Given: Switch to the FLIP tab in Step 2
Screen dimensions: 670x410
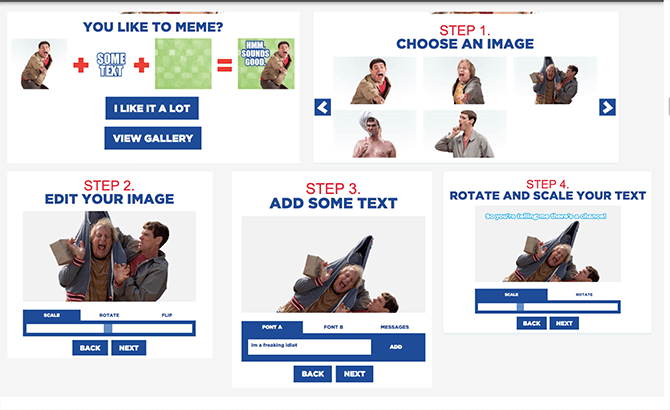Looking at the screenshot, I should pos(167,315).
